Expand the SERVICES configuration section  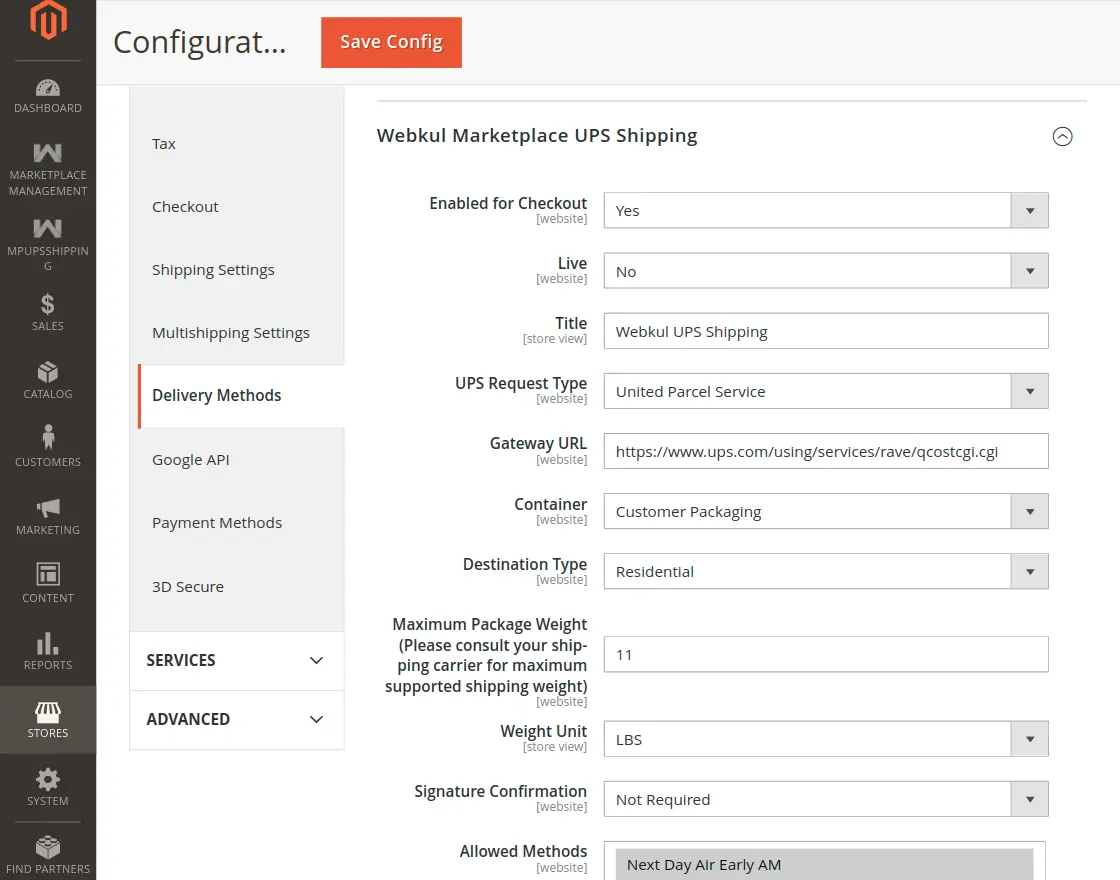(x=236, y=660)
